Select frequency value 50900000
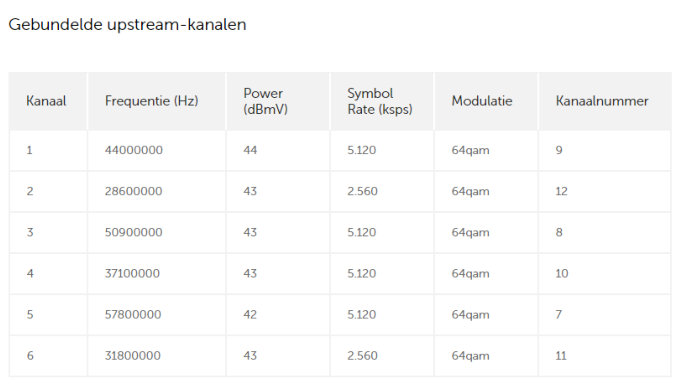Viewport: 681px width, 390px height. [x=133, y=232]
